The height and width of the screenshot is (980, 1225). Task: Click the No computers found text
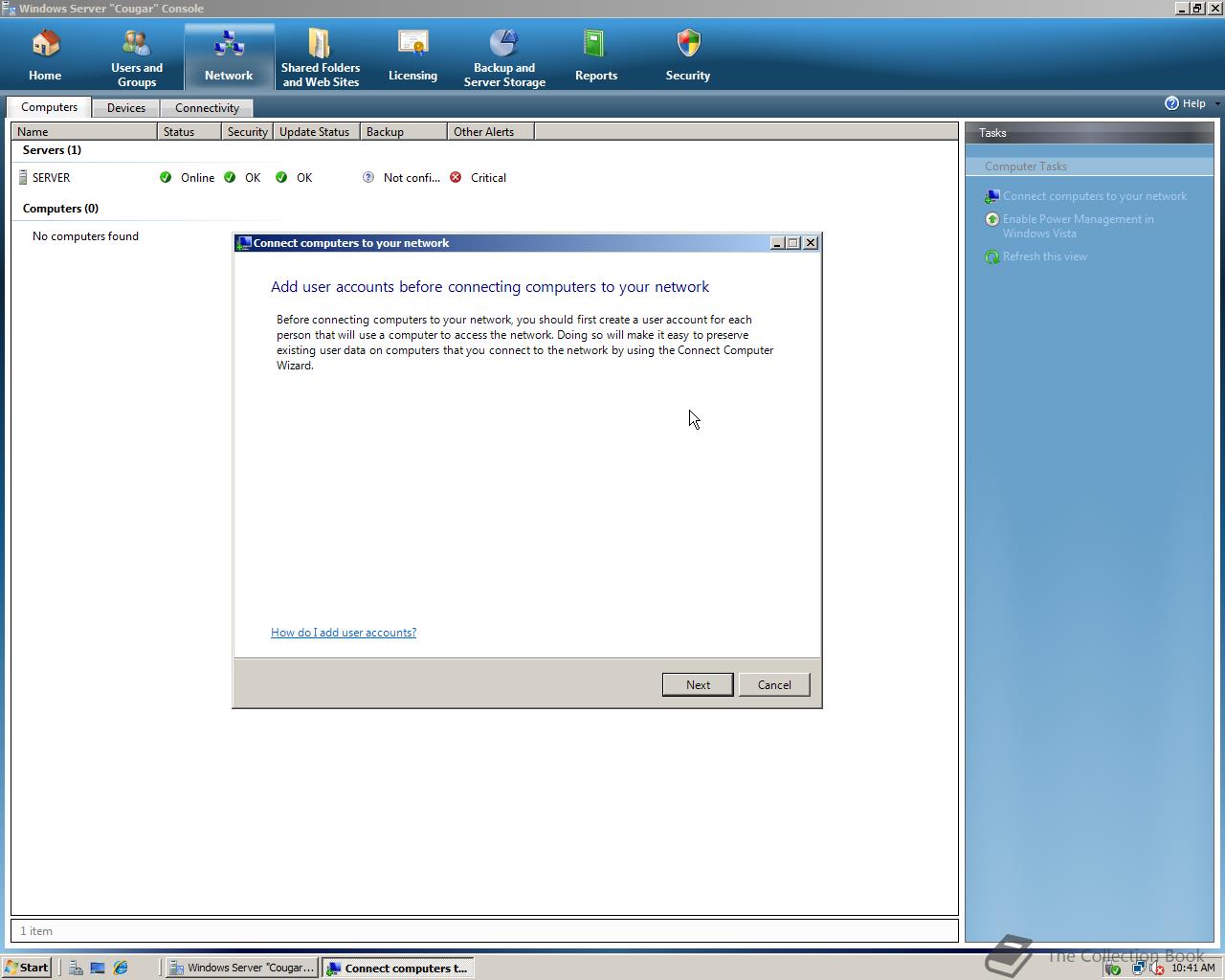click(85, 236)
